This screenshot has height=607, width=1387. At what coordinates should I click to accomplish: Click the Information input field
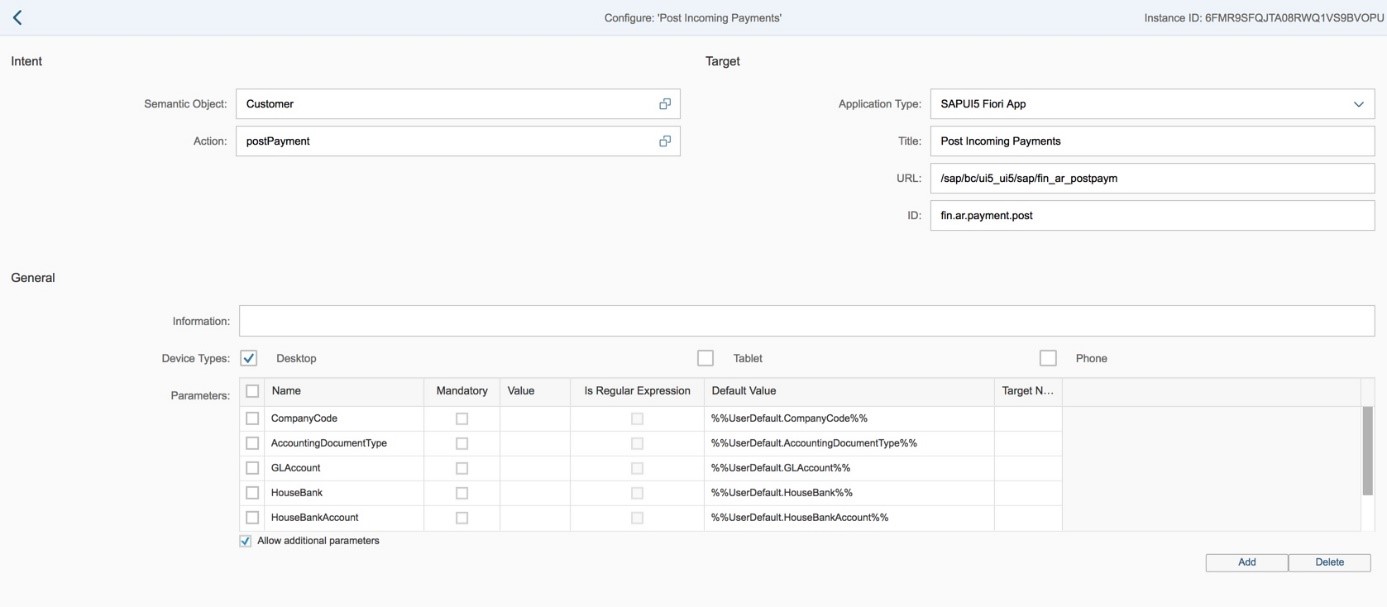[806, 321]
